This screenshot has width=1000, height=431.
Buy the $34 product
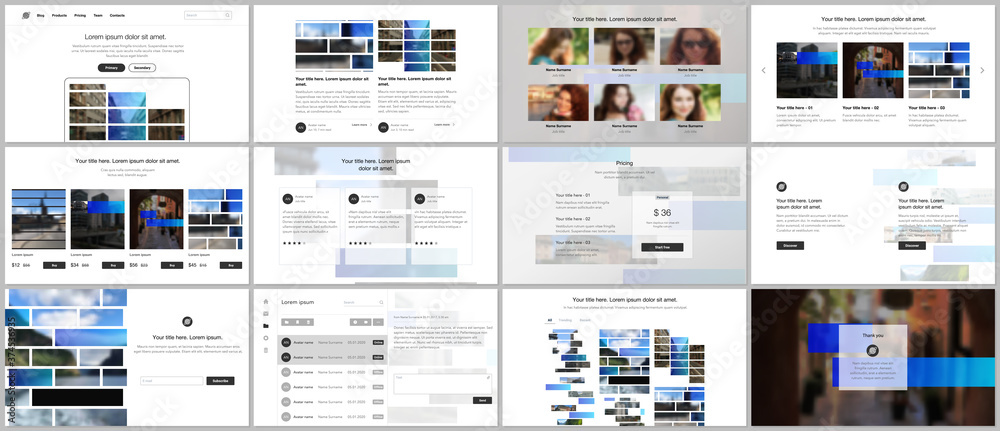click(113, 265)
